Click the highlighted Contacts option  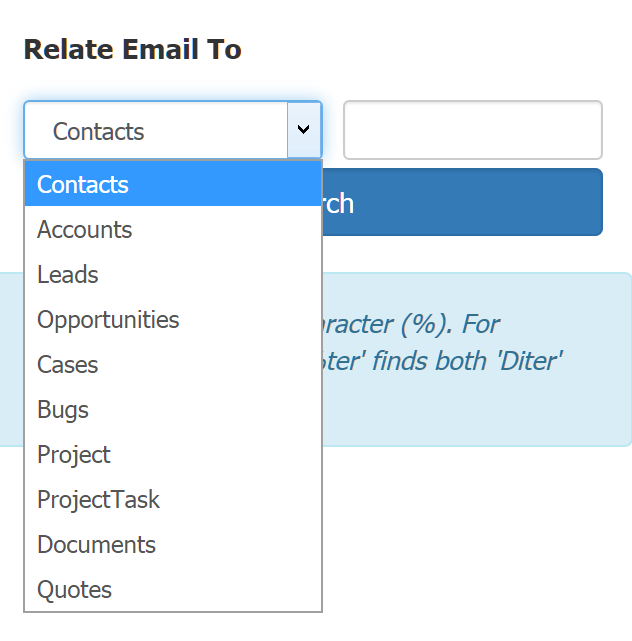173,184
